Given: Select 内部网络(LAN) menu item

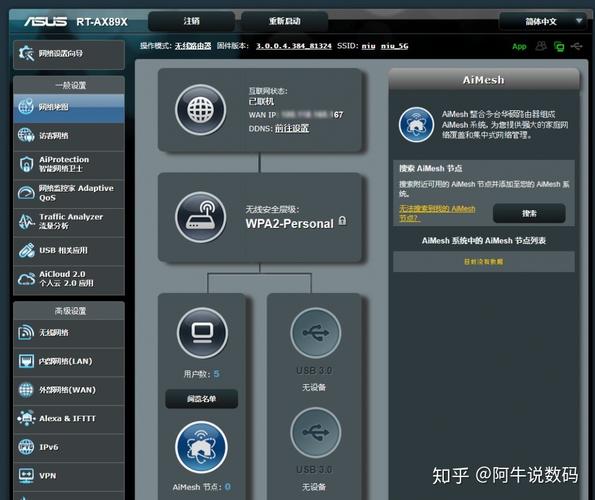Looking at the screenshot, I should tap(69, 361).
